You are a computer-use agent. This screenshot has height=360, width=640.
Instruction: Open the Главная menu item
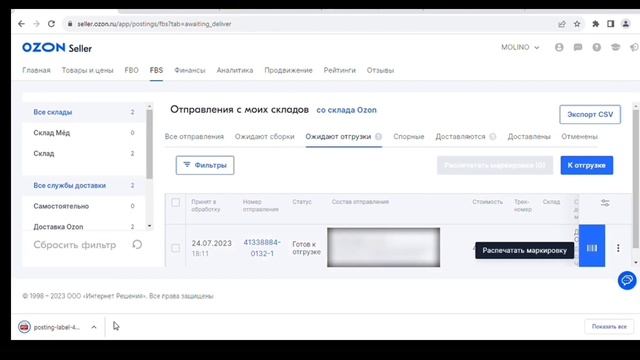point(36,70)
